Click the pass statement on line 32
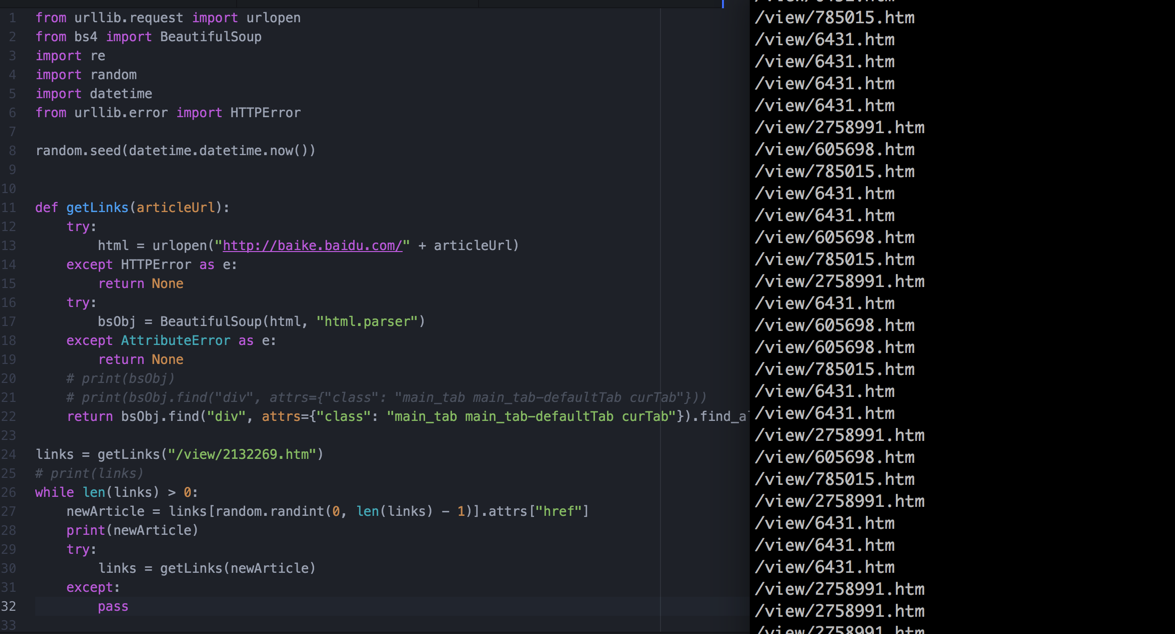 (x=113, y=606)
